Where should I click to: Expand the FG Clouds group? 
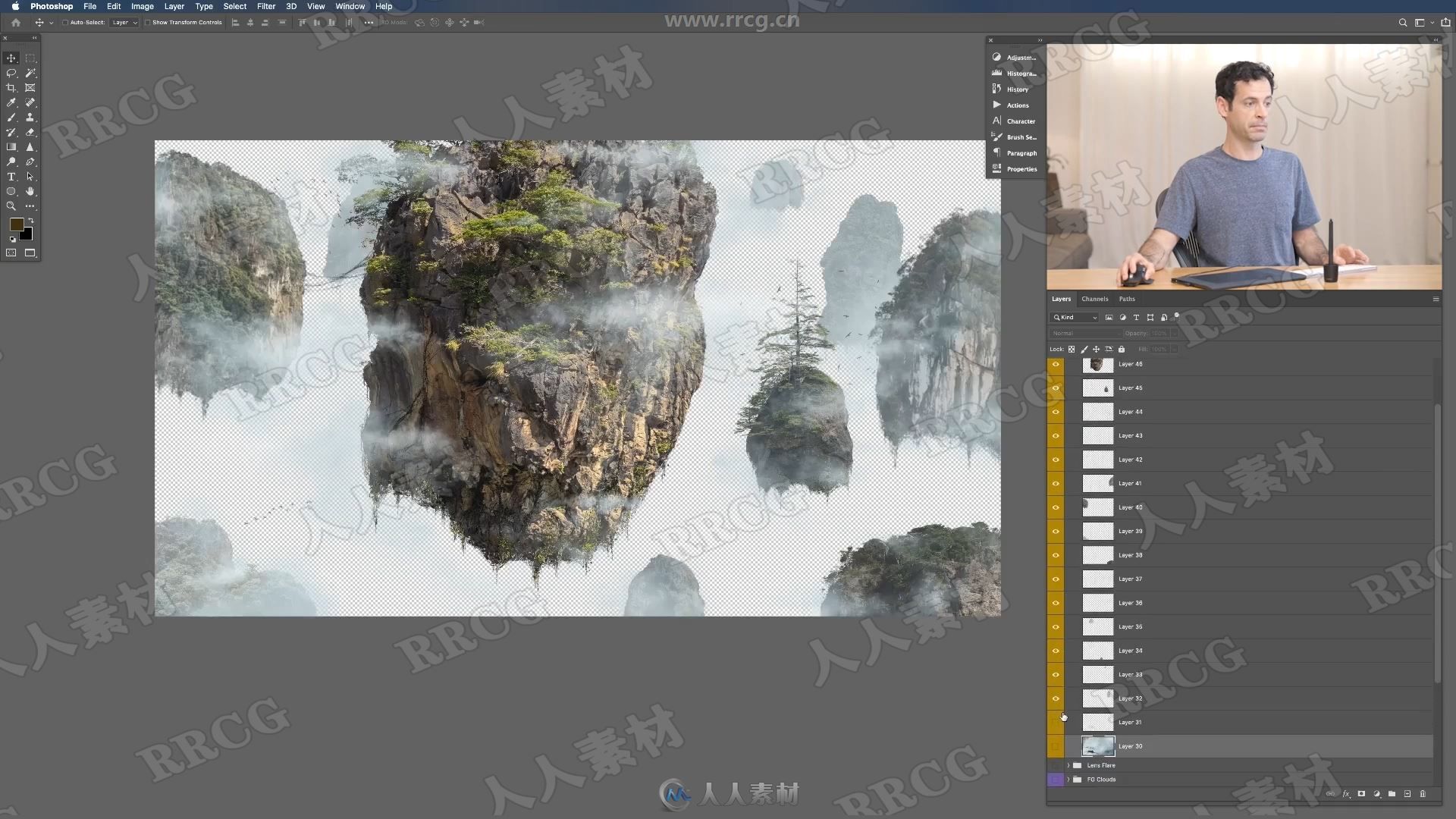[1068, 780]
